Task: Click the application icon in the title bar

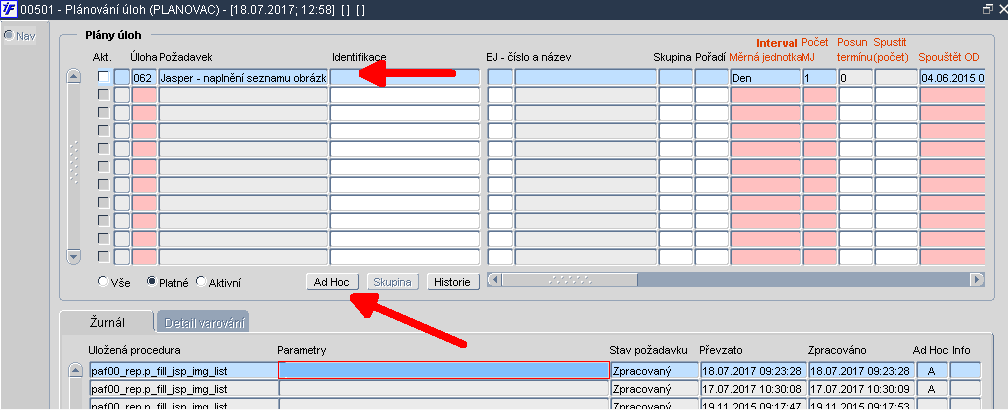Action: [9, 9]
